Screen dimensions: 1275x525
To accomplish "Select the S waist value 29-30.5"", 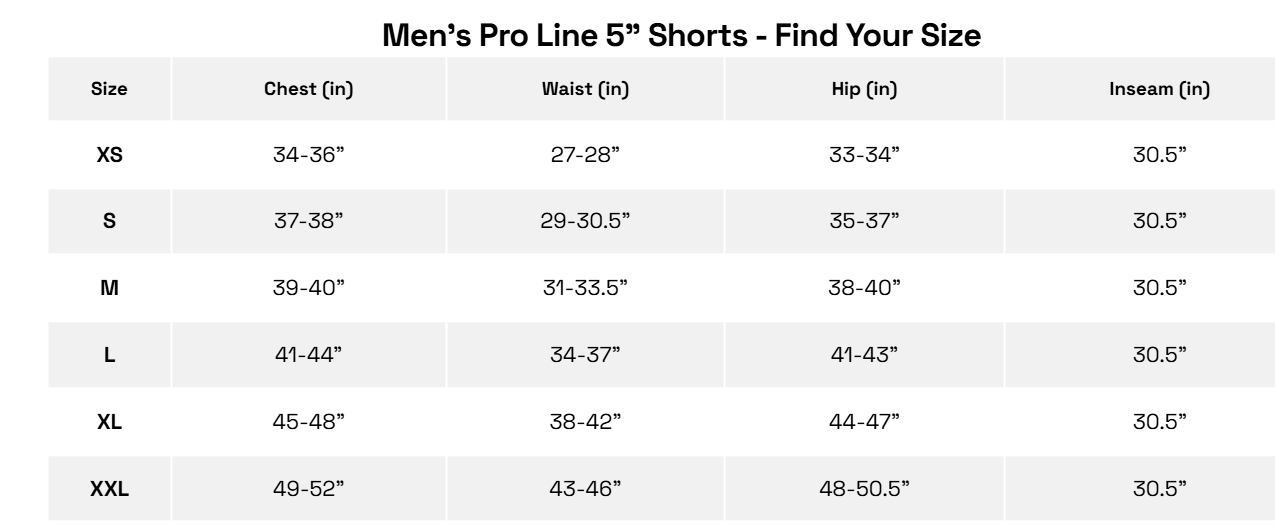I will (x=585, y=221).
